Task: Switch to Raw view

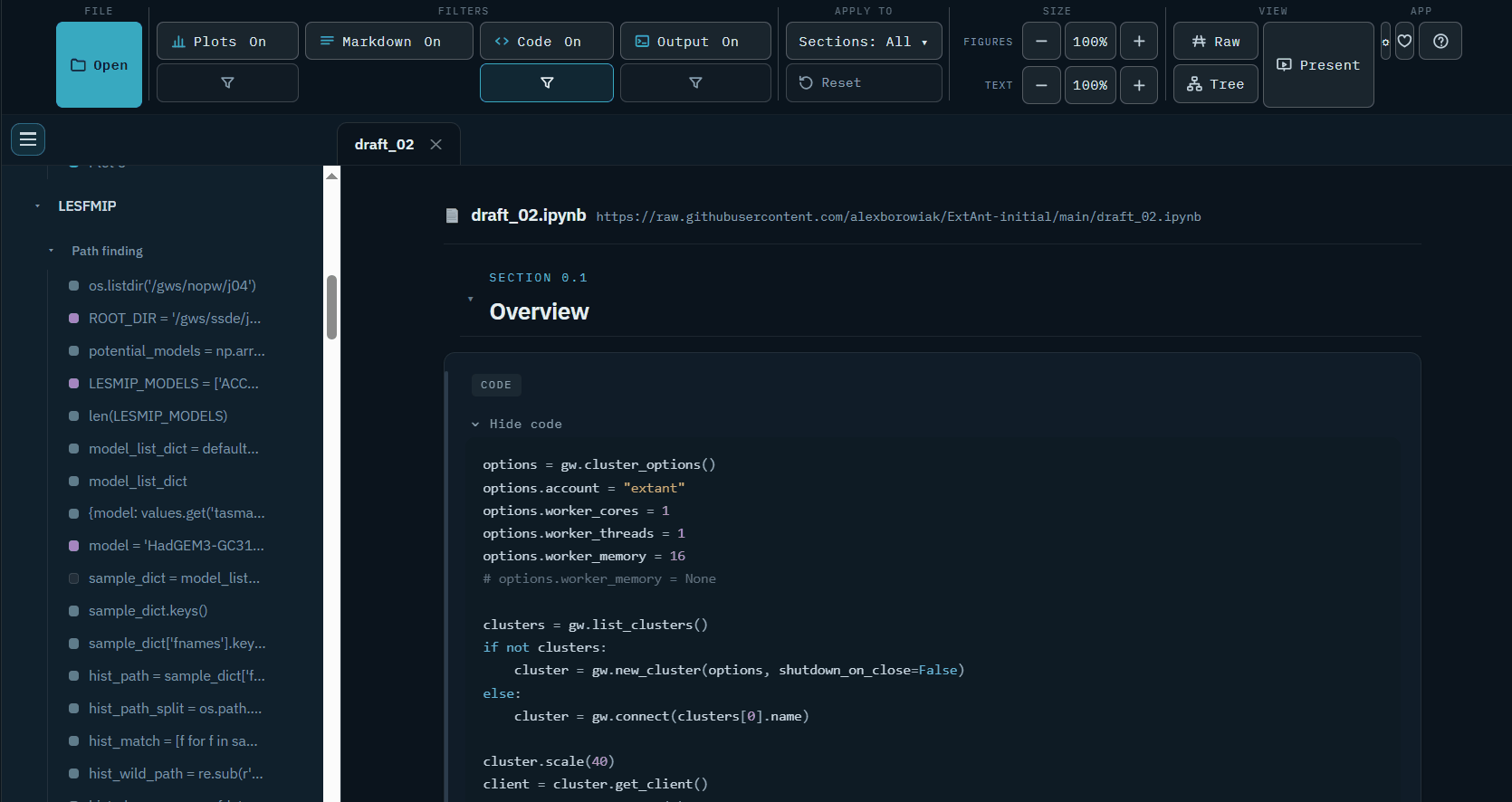Action: pyautogui.click(x=1216, y=42)
